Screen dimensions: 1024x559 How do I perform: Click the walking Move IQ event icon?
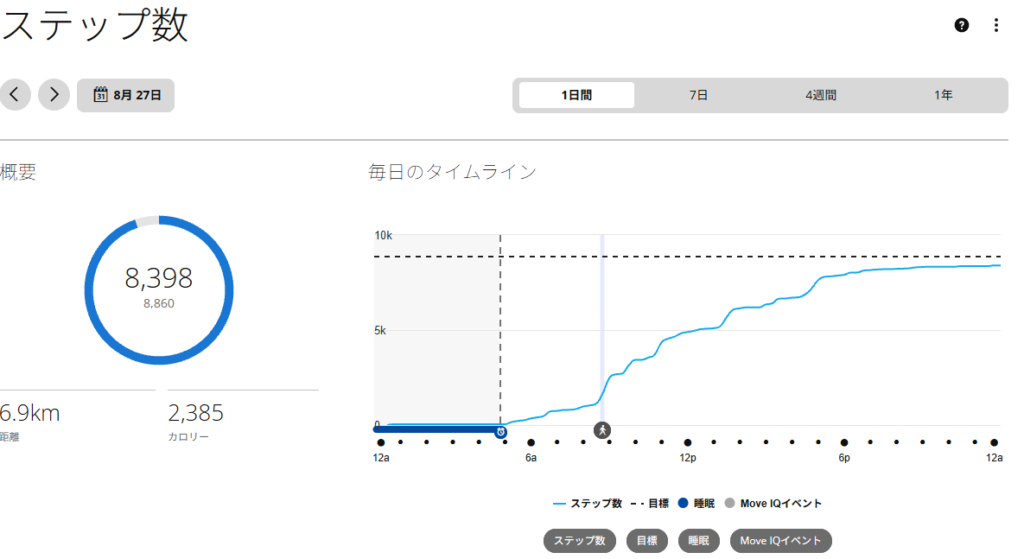tap(602, 430)
